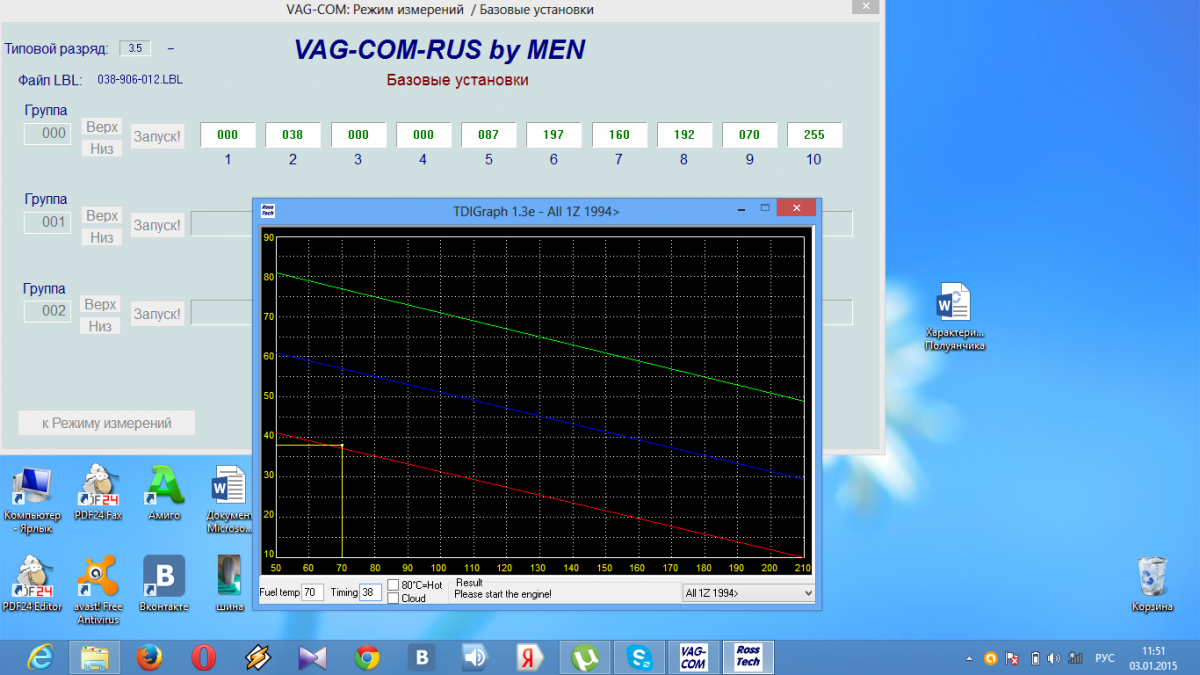The height and width of the screenshot is (675, 1200).
Task: Click the Timing value input field
Action: click(371, 592)
